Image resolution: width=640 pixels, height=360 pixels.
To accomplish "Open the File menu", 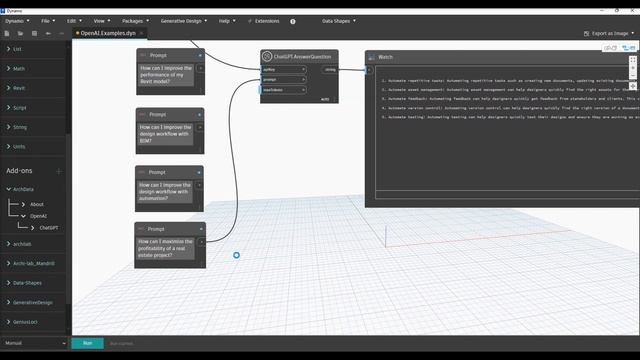I will pyautogui.click(x=48, y=21).
